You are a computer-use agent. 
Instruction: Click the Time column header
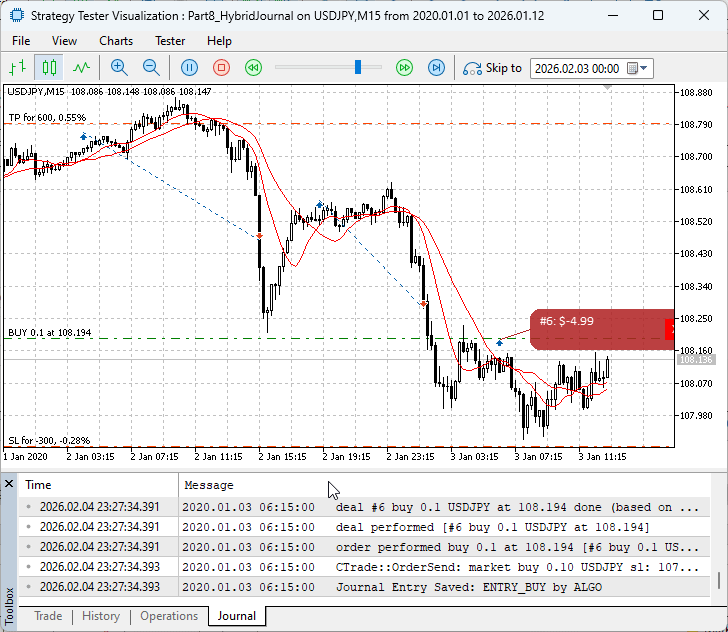coord(98,485)
